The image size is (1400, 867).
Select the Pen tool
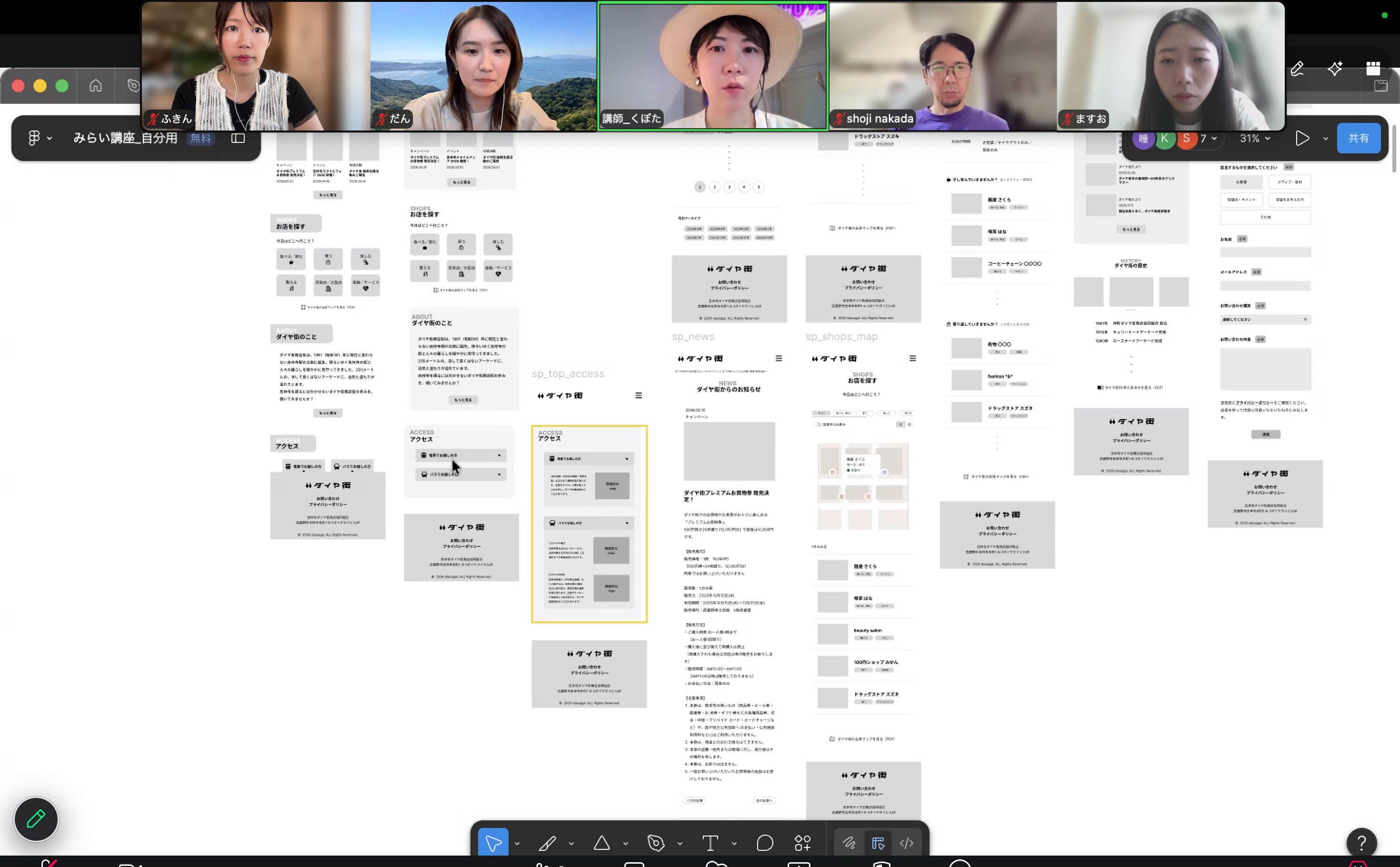(656, 843)
